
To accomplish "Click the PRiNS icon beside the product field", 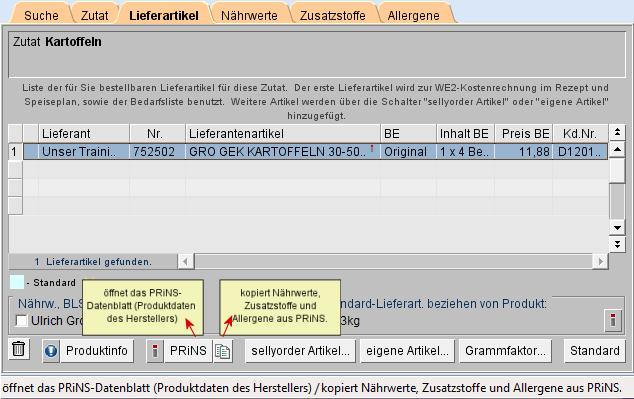I will point(613,321).
